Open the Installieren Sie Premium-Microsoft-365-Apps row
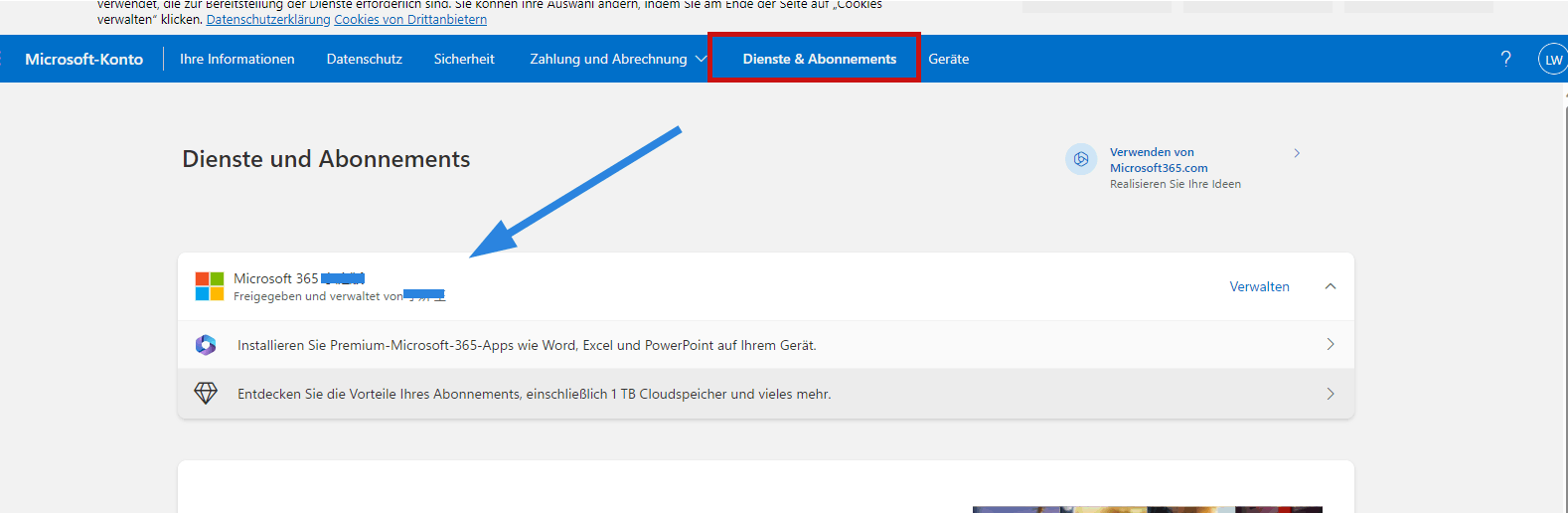 (x=765, y=345)
